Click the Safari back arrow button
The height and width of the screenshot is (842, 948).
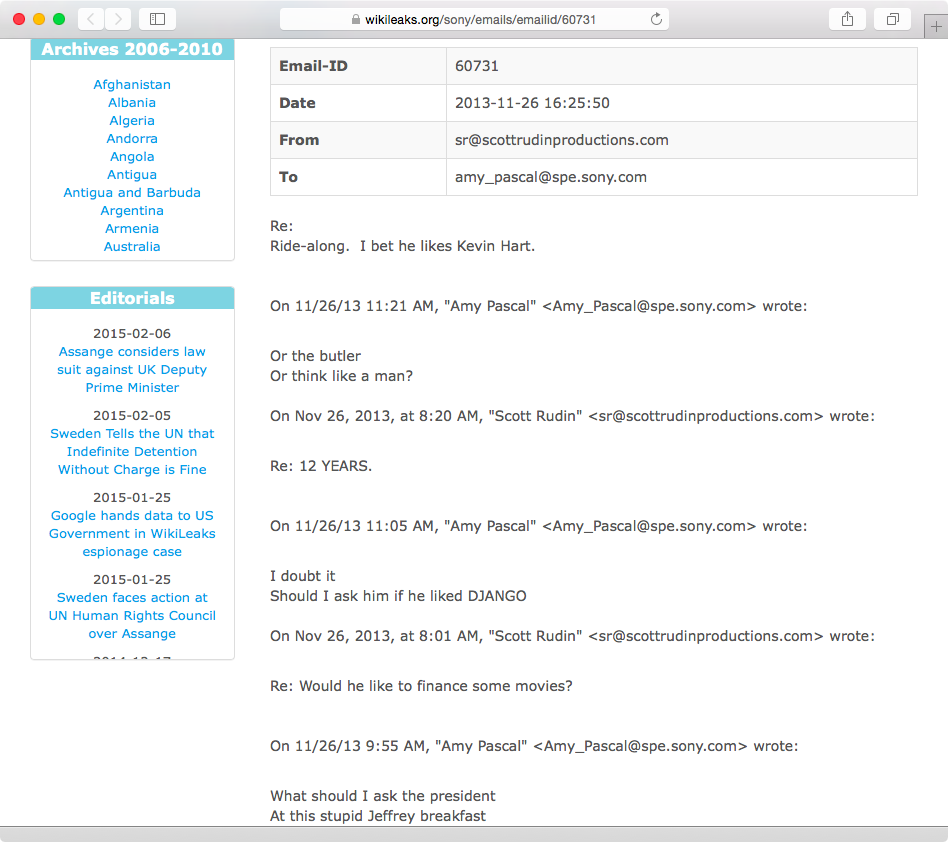[91, 19]
